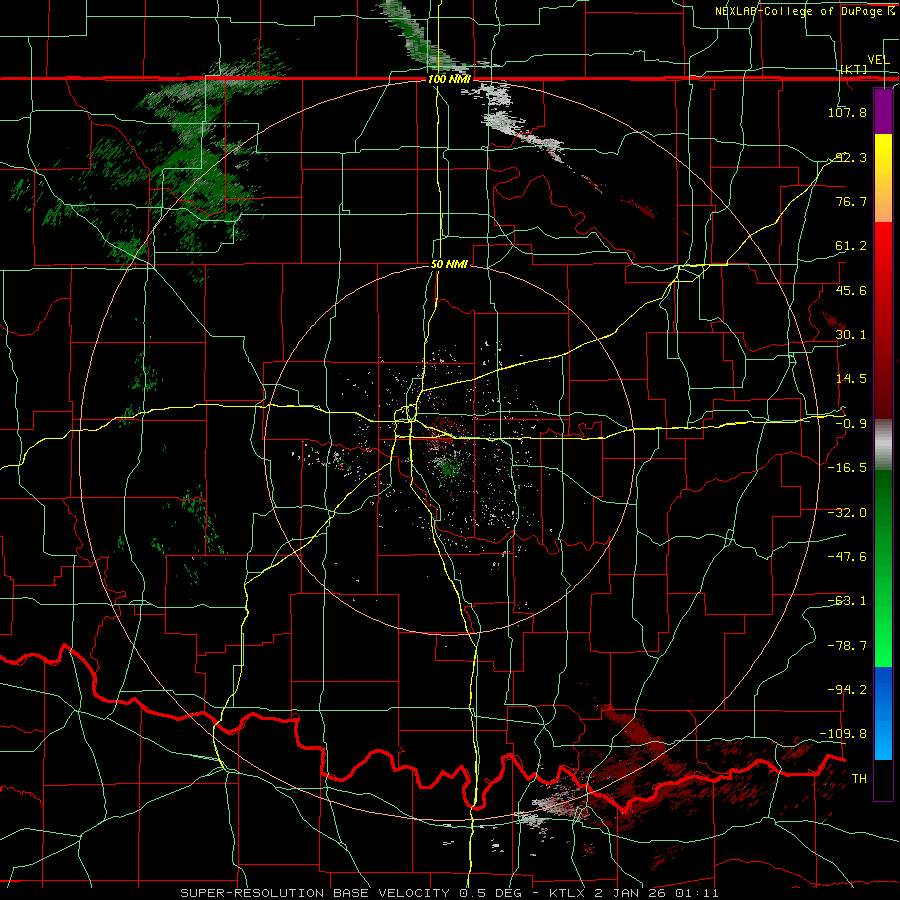900x900 pixels.
Task: Pick the dark purple TH color bar segment
Action: point(883,779)
